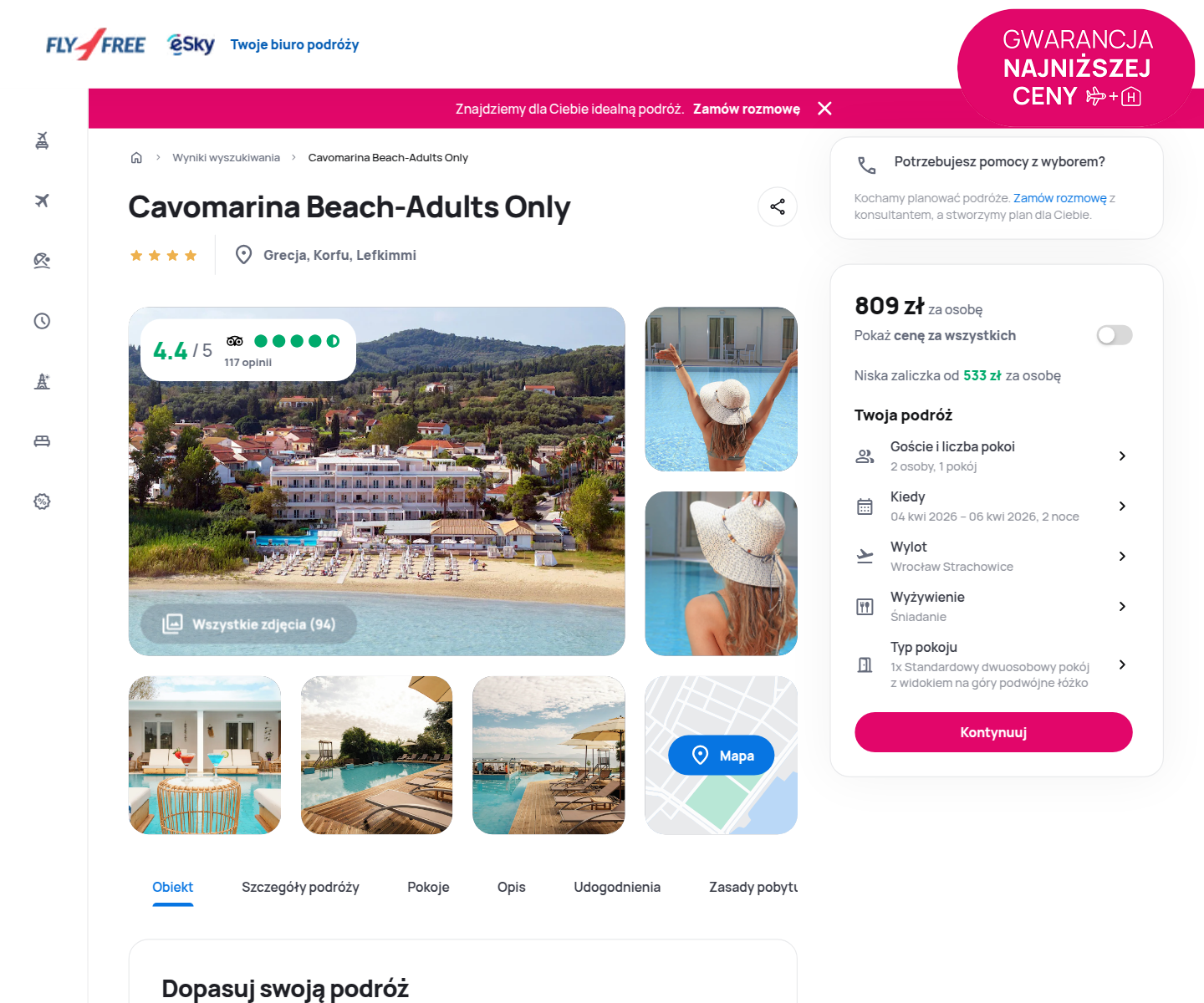Go to home via breadcrumb house icon
The height and width of the screenshot is (1003, 1204).
[x=136, y=157]
